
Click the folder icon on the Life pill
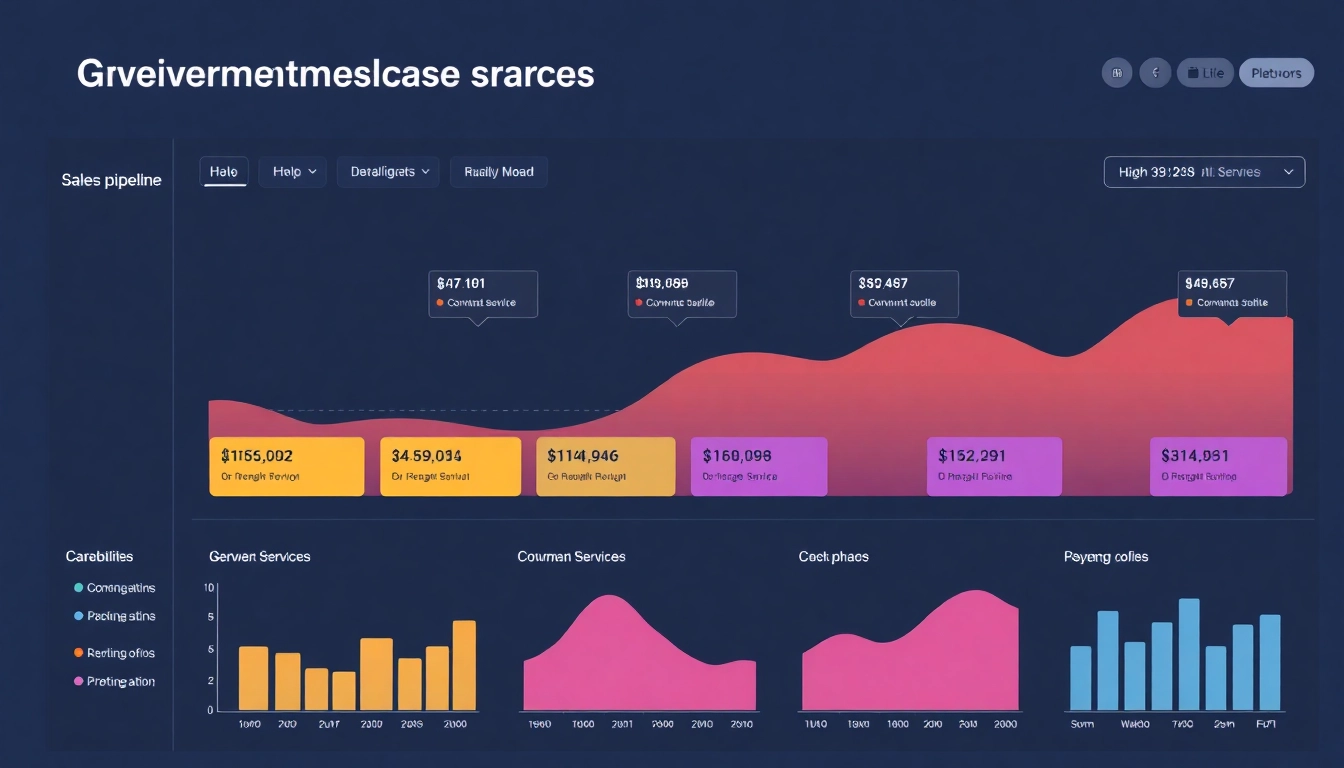click(x=1191, y=73)
